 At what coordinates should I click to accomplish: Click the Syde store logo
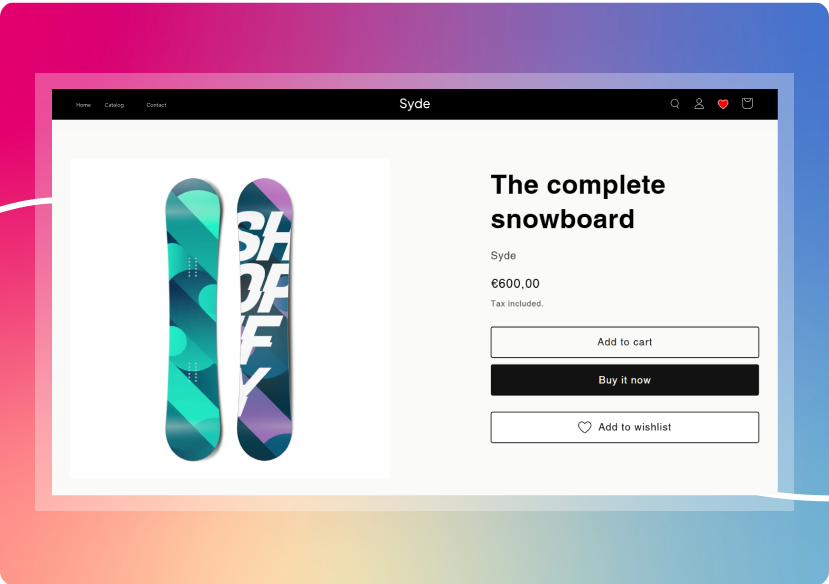[x=414, y=104]
